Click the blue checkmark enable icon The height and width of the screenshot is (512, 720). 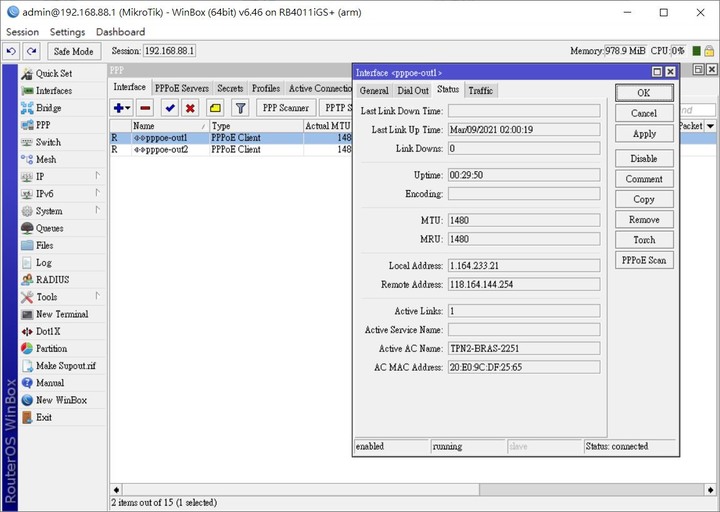(x=170, y=108)
